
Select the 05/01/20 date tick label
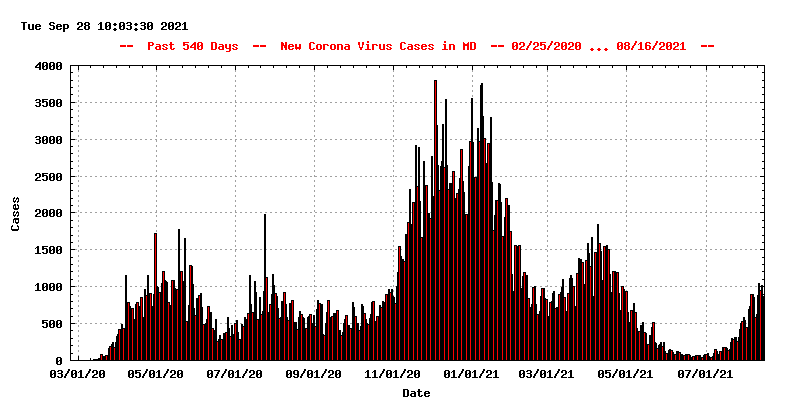[156, 374]
